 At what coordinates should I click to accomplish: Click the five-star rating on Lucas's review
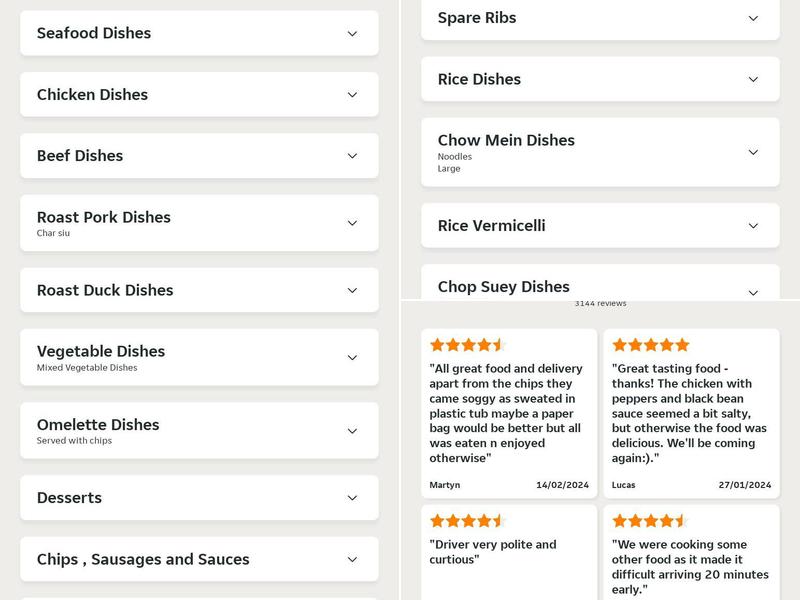[x=651, y=345]
